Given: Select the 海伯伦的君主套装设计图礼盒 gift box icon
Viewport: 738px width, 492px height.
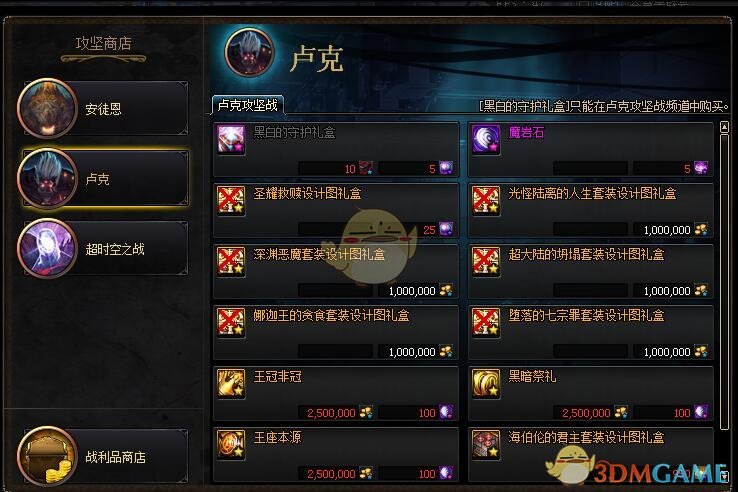Looking at the screenshot, I should 486,444.
